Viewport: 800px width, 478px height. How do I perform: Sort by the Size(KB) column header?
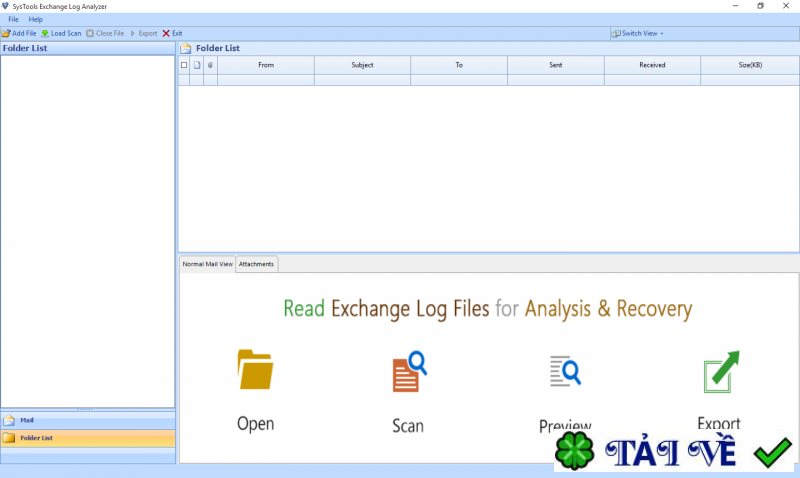point(750,65)
